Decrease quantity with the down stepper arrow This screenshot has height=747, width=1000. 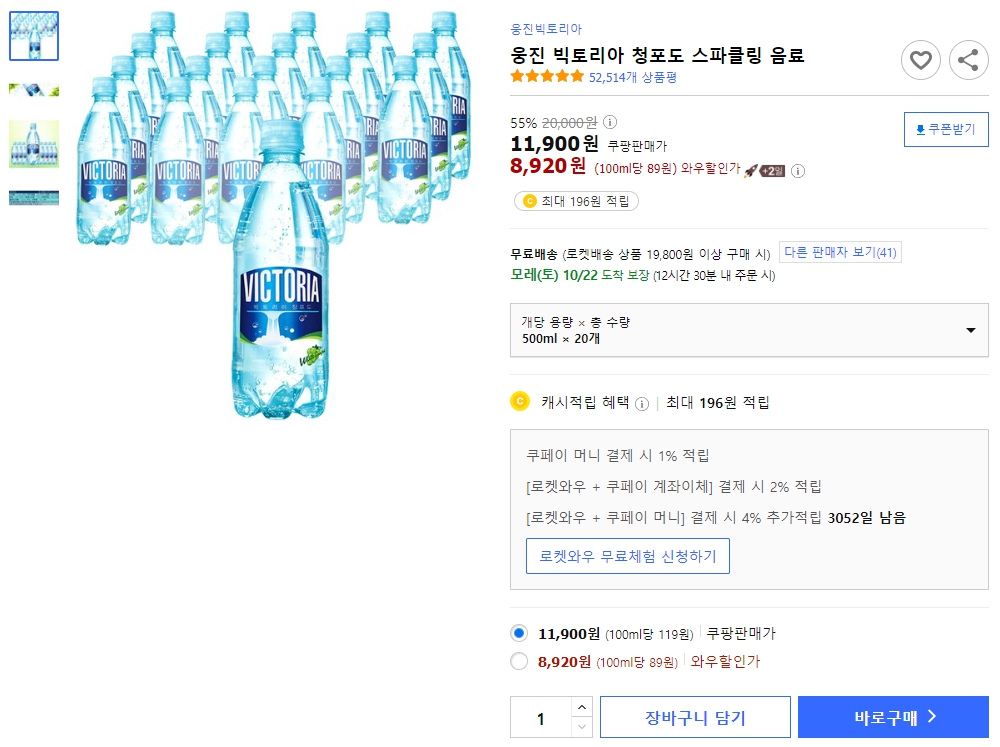pos(582,724)
